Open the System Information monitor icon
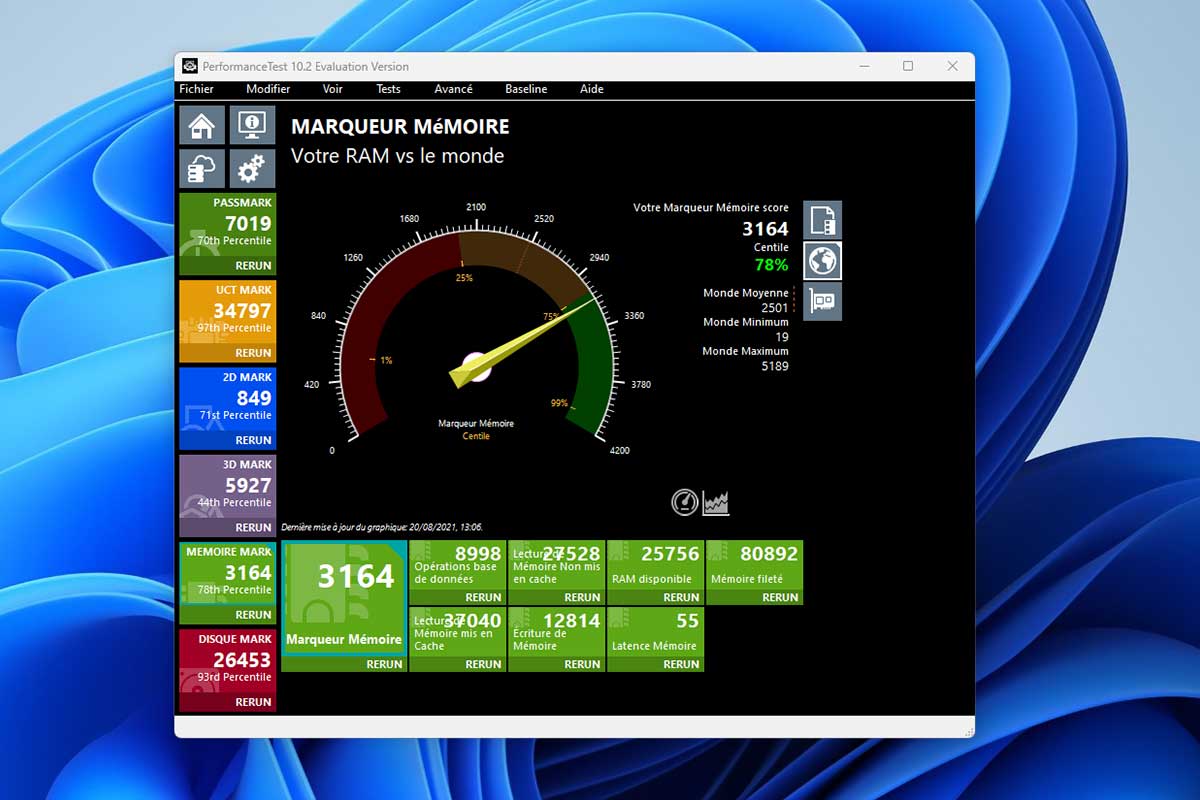Viewport: 1200px width, 800px height. (253, 125)
